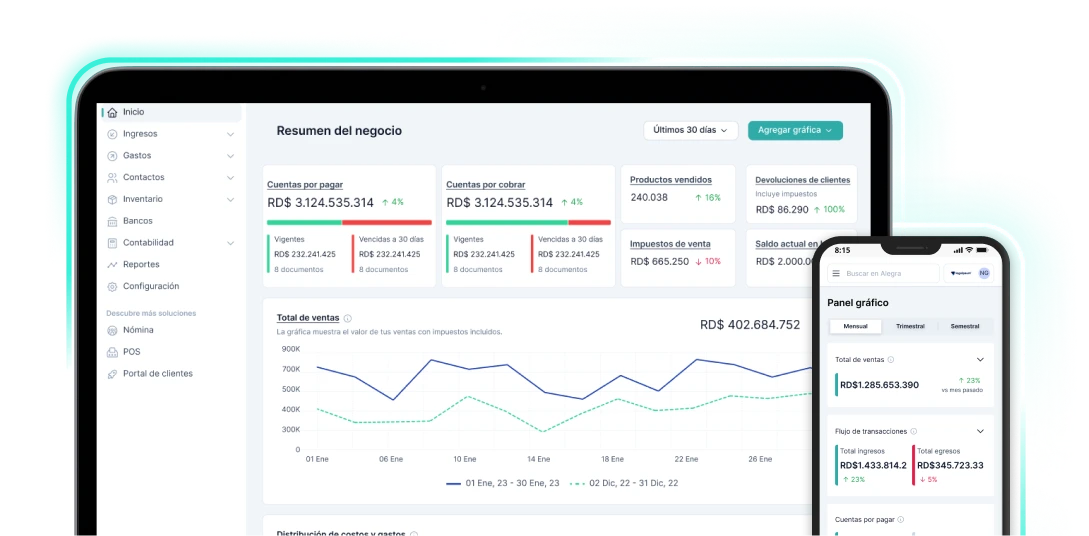1089x536 pixels.
Task: Expand the Ingresos sidebar section
Action: 230,134
